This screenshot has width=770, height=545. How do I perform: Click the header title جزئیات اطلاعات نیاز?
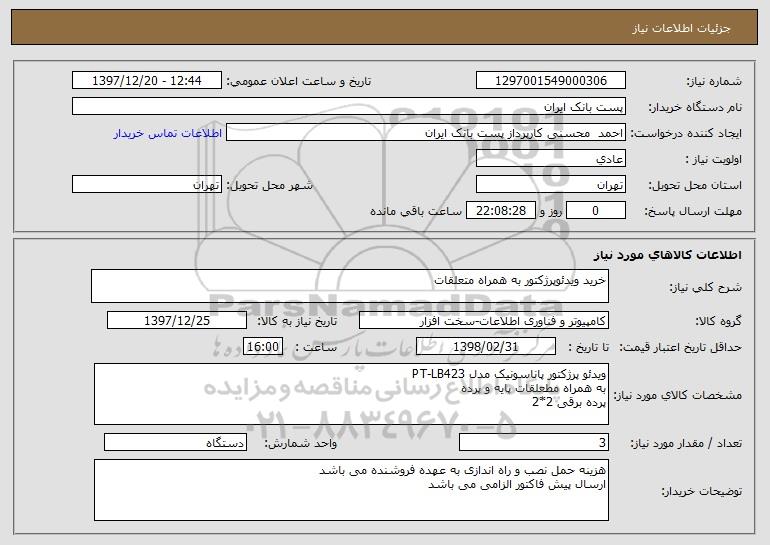[x=681, y=28]
